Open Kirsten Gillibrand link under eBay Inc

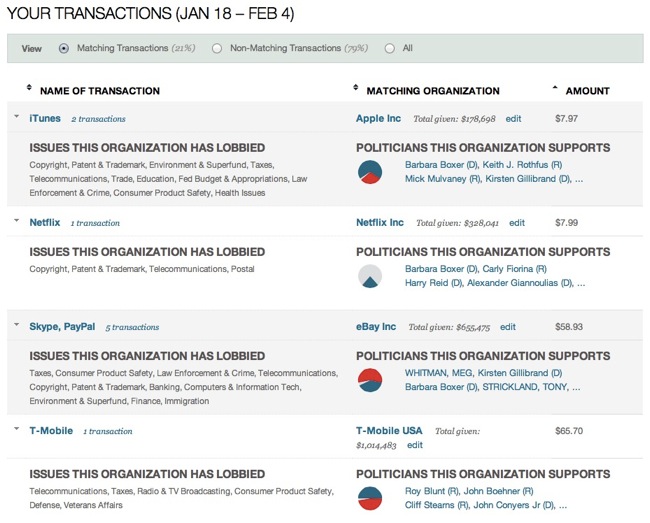[520, 373]
